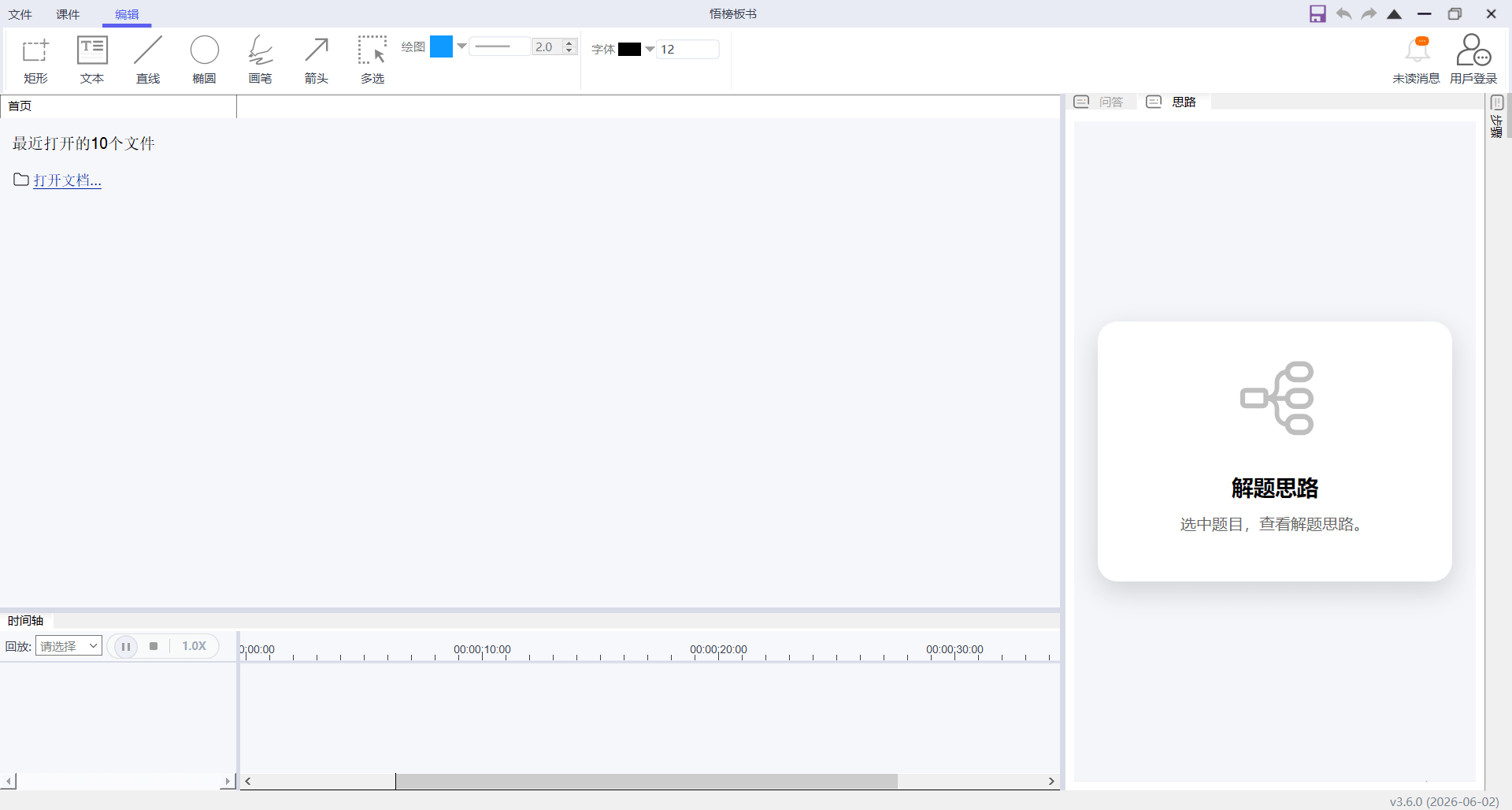The height and width of the screenshot is (810, 1512).
Task: Open 用户登录 user login
Action: [1473, 60]
